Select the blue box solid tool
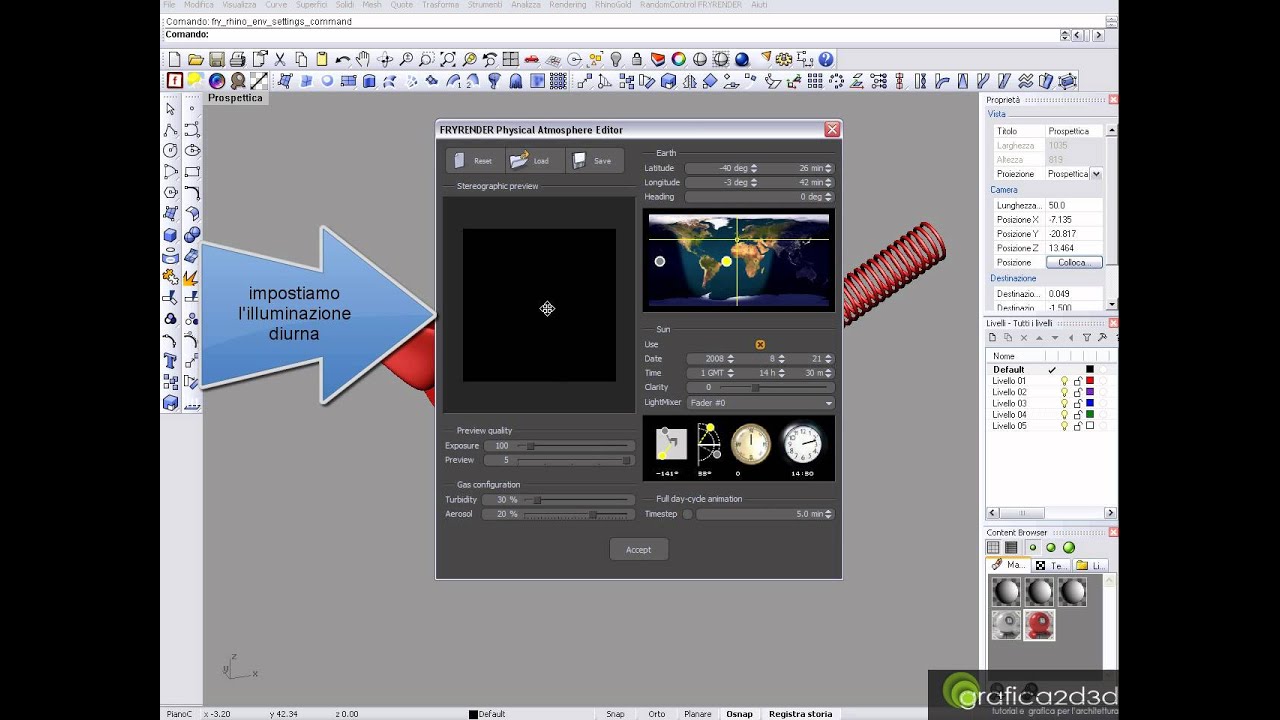1280x720 pixels. [x=170, y=235]
